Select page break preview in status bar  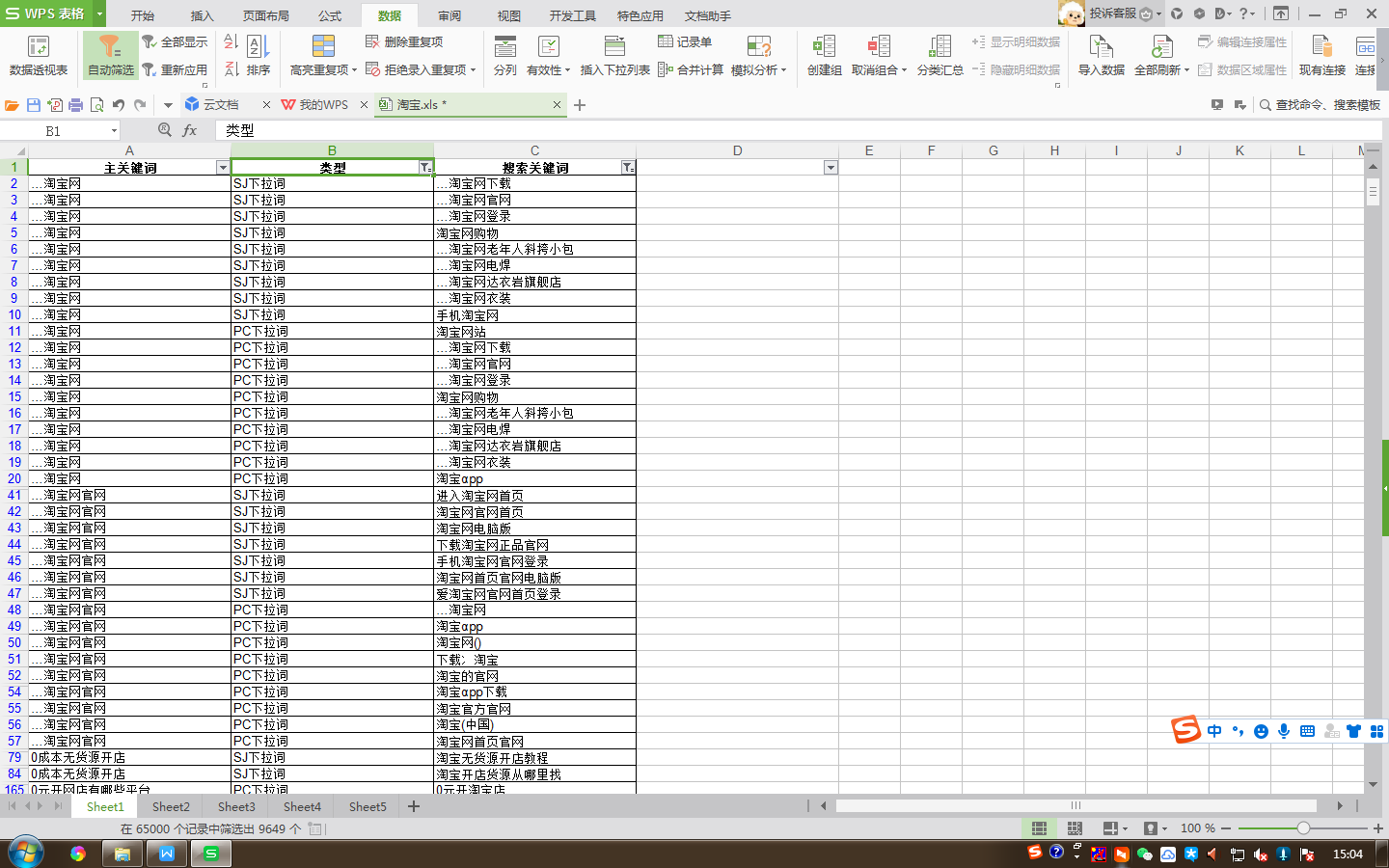[1075, 828]
